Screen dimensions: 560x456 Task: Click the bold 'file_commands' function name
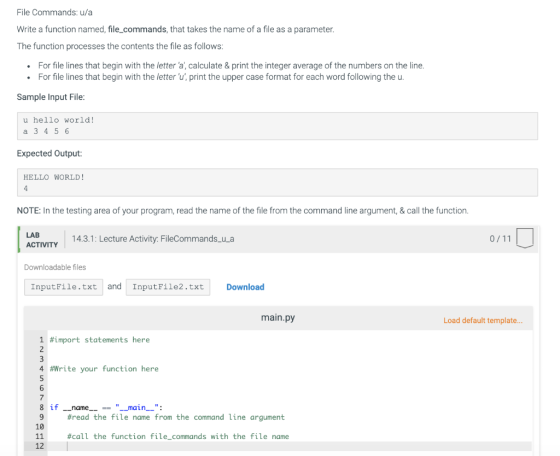point(137,29)
